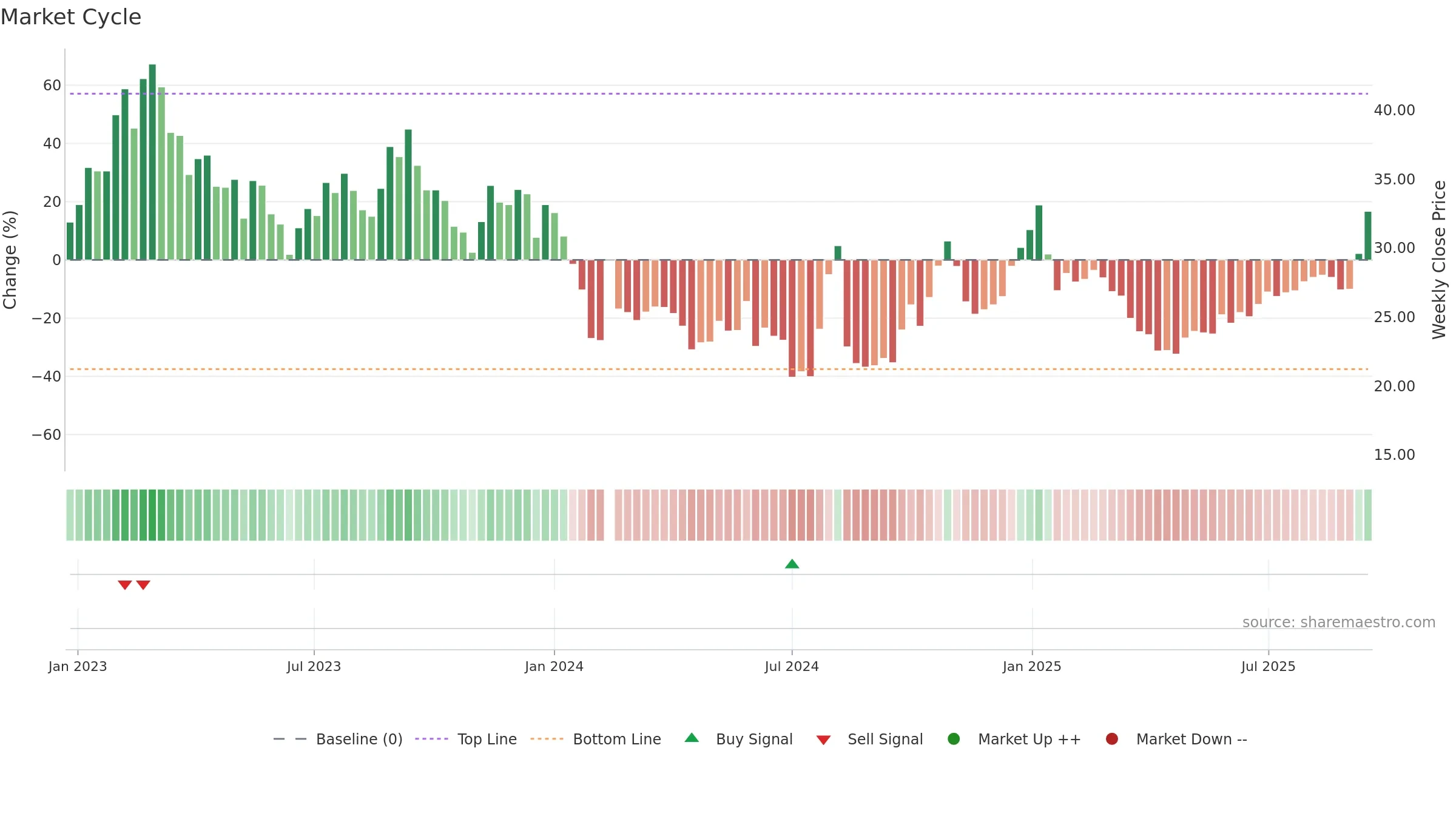
Task: Click the 20.00 weekly close price tick
Action: click(1394, 386)
